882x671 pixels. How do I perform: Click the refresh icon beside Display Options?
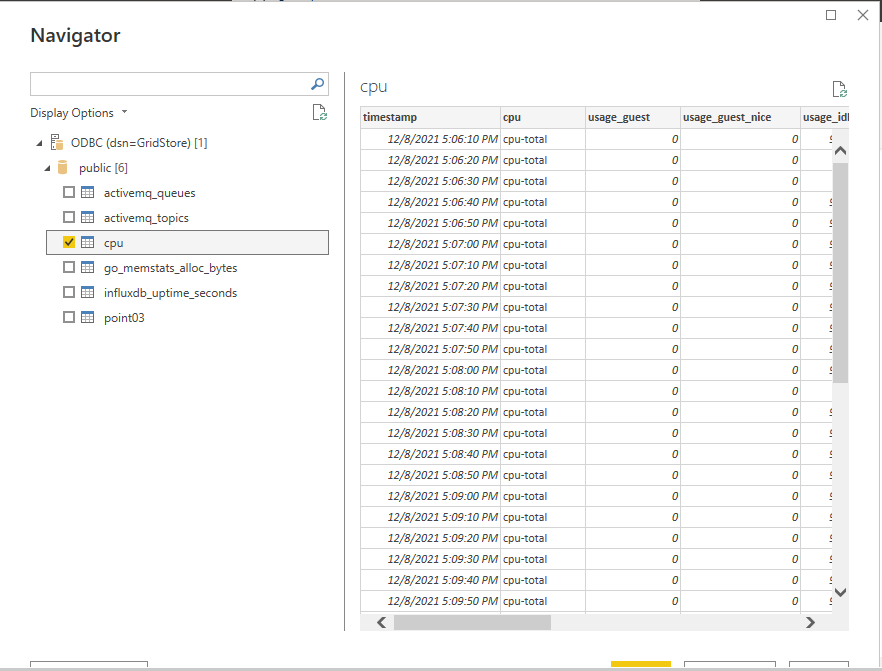click(319, 113)
